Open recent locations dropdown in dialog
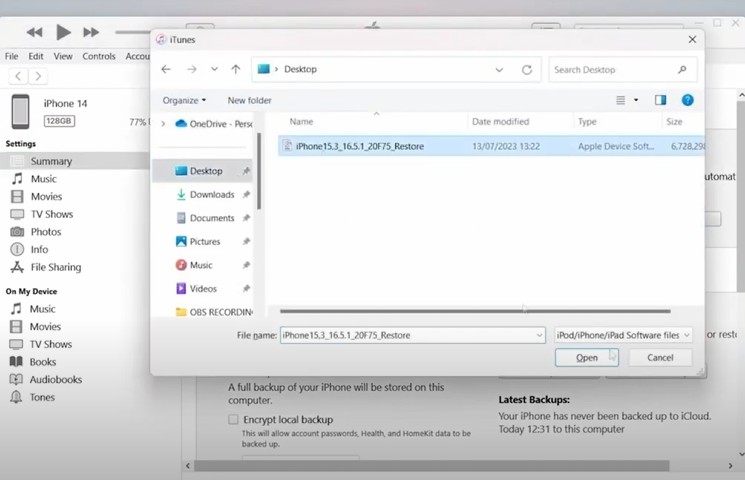745x480 pixels. 214,69
